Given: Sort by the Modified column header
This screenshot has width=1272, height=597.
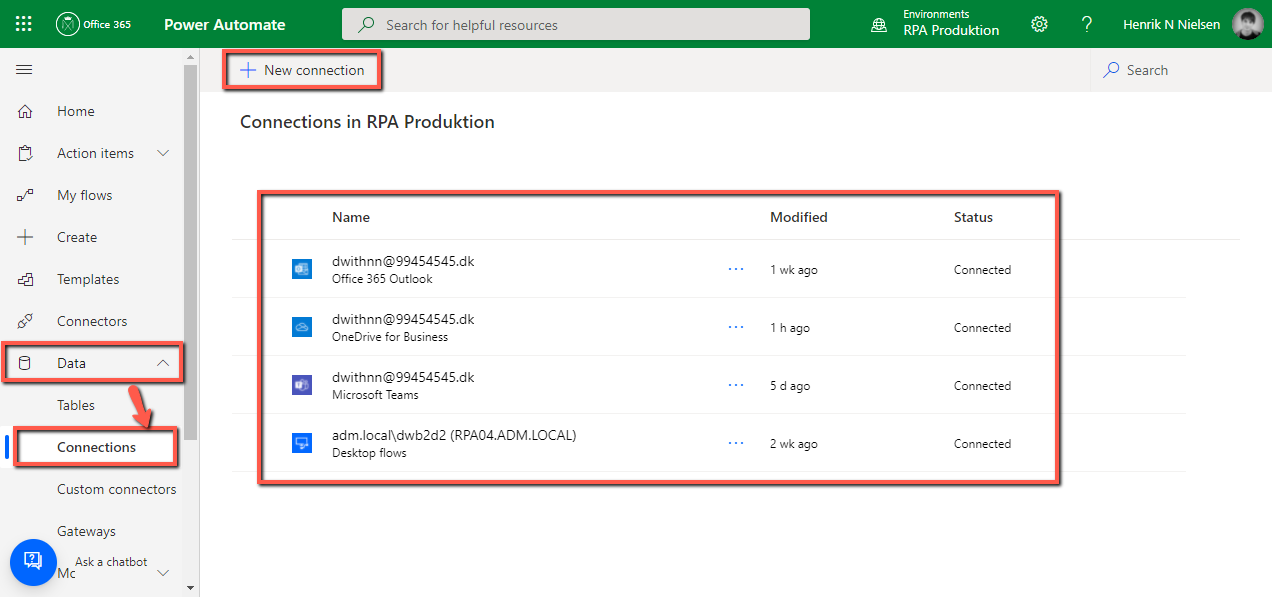Looking at the screenshot, I should coord(799,217).
